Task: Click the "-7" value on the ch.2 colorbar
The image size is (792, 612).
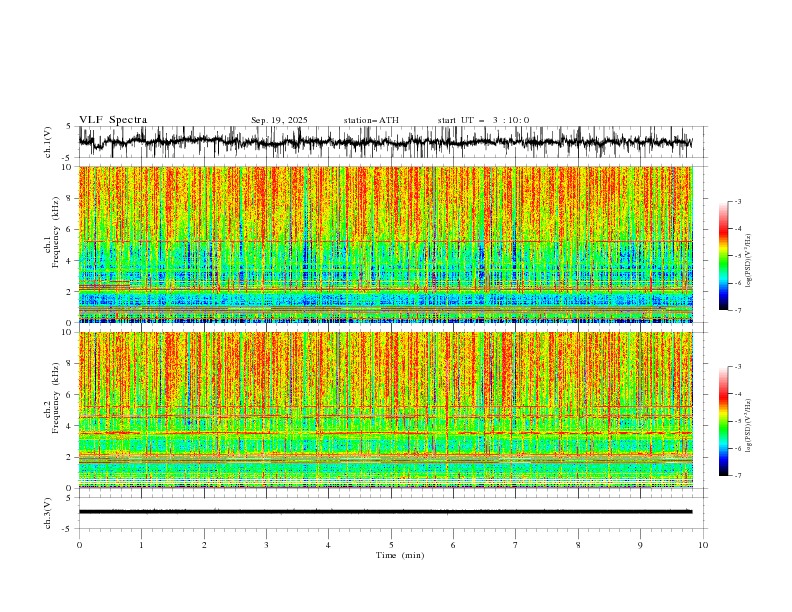Action: point(738,475)
